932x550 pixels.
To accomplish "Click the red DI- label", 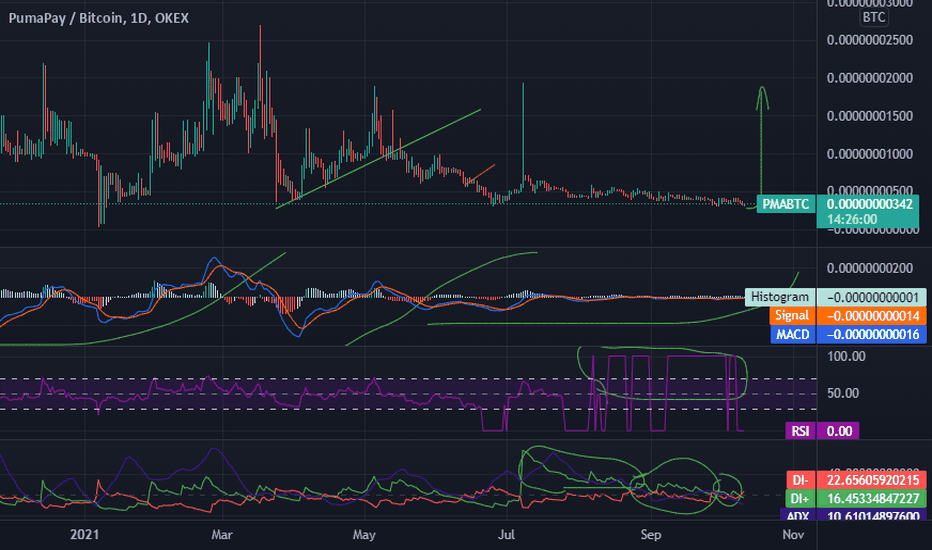I will tap(800, 480).
